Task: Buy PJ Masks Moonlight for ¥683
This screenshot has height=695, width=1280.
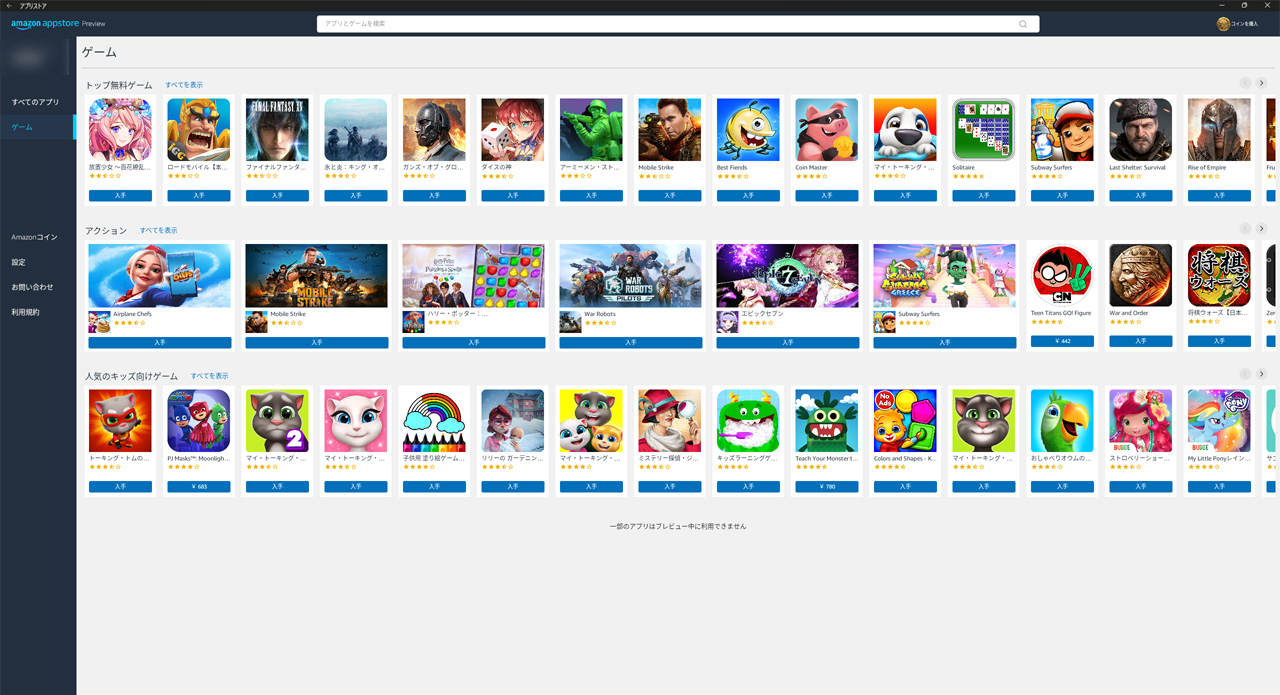Action: tap(199, 487)
